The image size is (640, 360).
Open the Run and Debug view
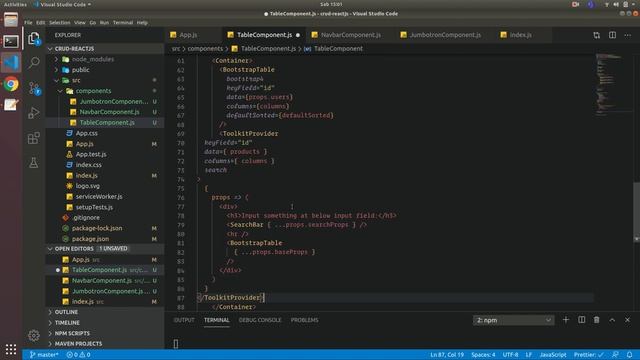pyautogui.click(x=34, y=113)
